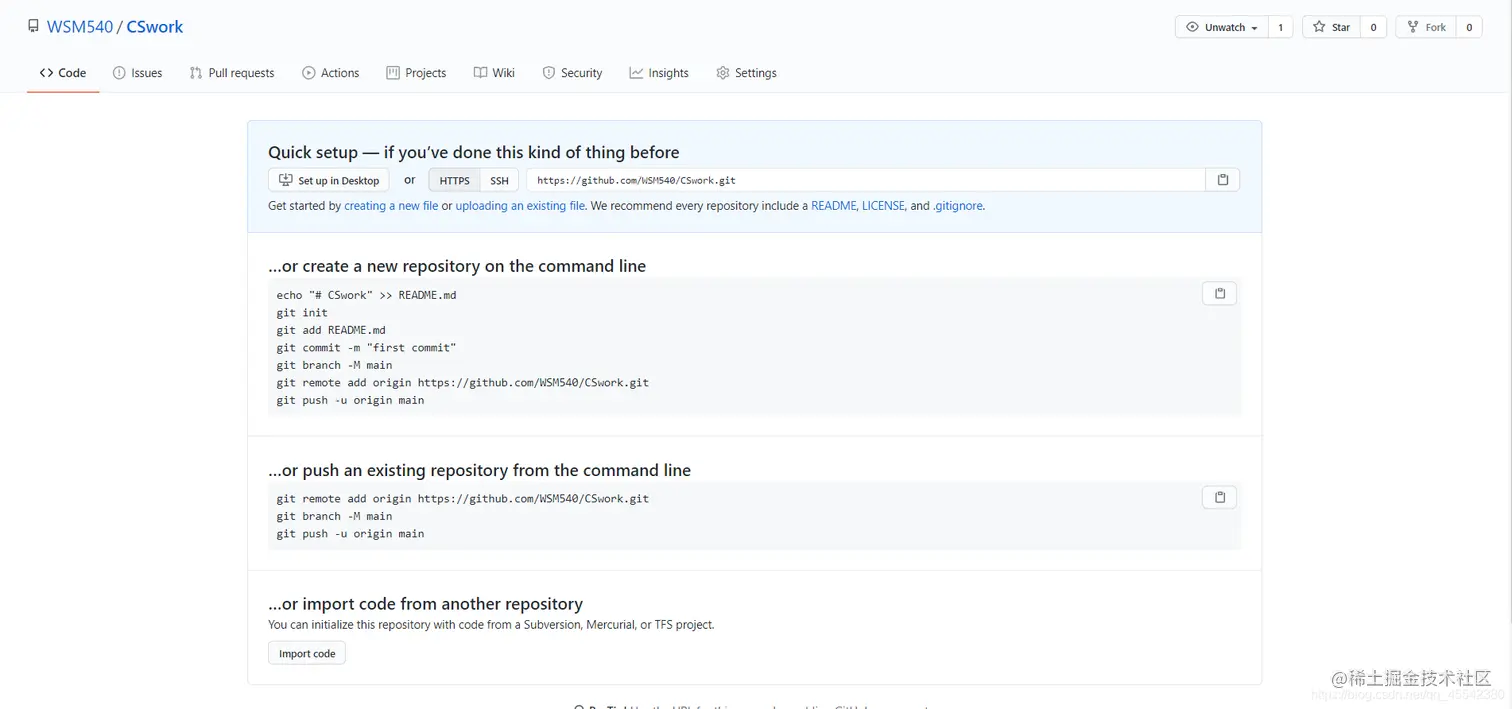Copy the push existing repository commands
Image resolution: width=1512 pixels, height=709 pixels.
coord(1219,498)
